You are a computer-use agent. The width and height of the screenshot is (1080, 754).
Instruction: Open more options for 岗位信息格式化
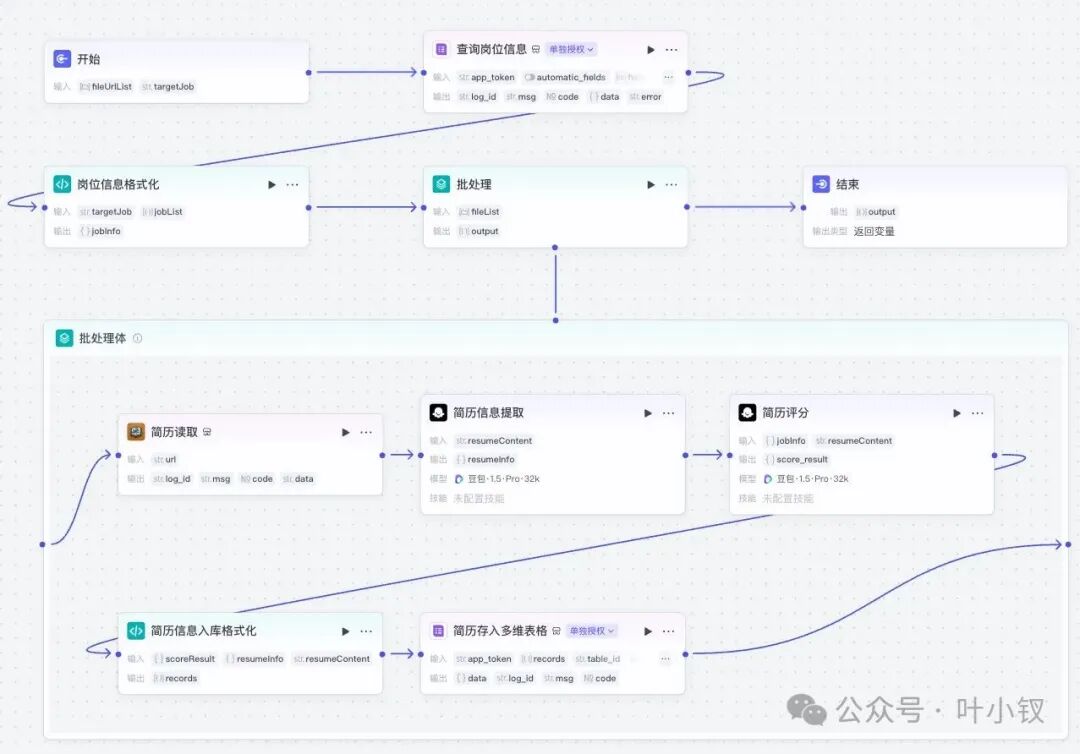click(x=293, y=185)
